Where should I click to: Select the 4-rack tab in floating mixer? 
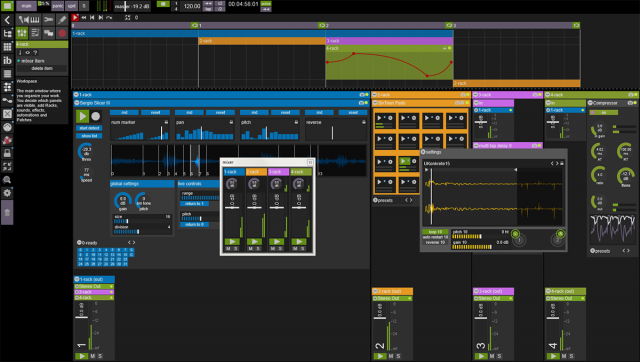[x=301, y=172]
